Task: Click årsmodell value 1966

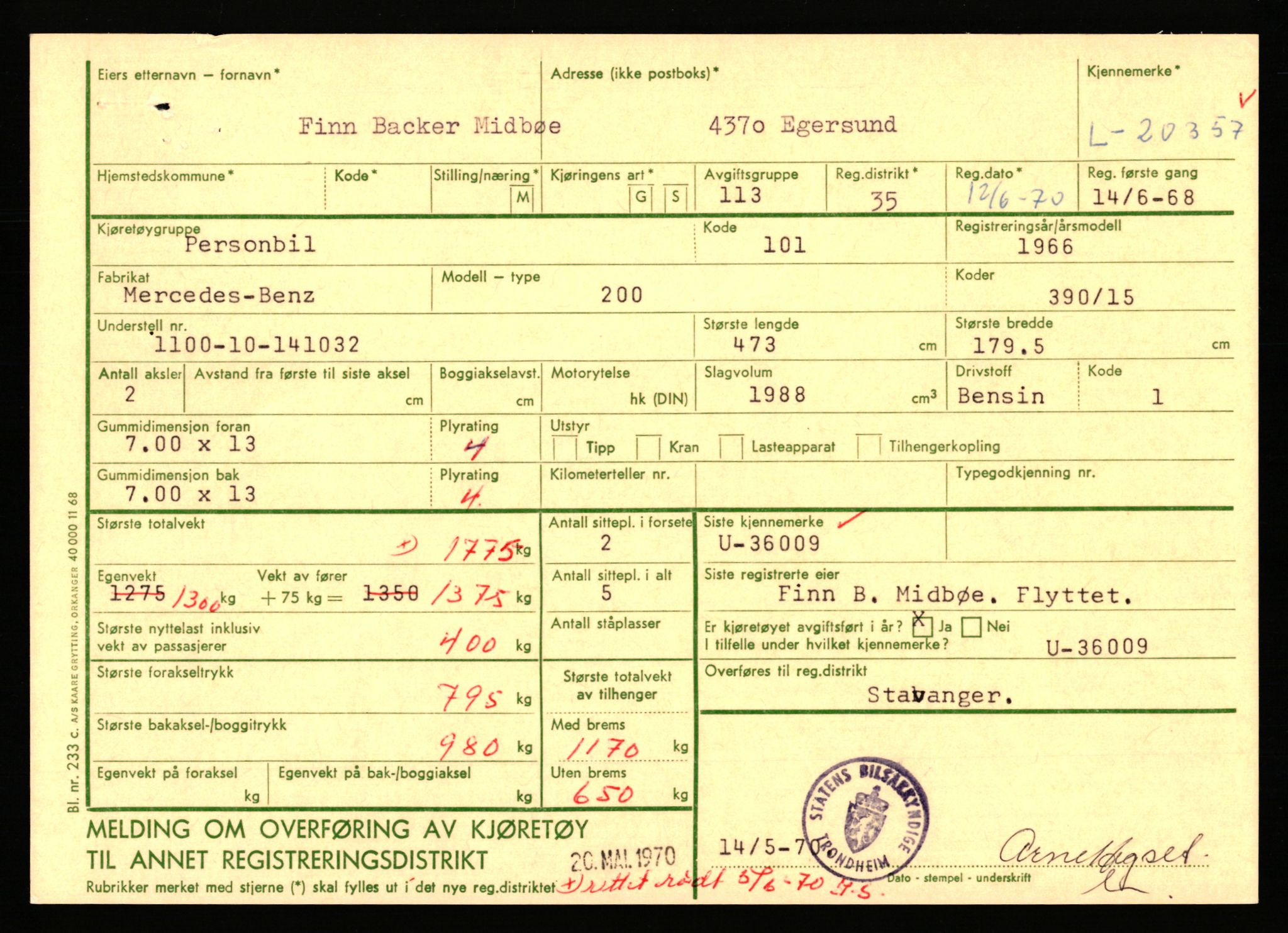Action: pyautogui.click(x=1045, y=246)
